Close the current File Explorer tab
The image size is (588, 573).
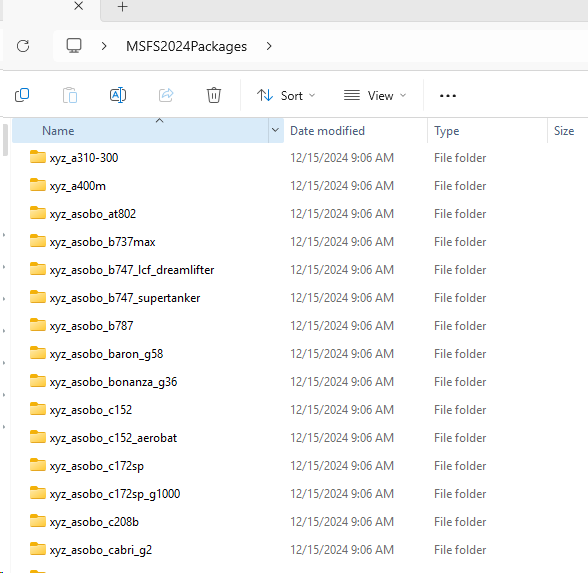point(78,6)
